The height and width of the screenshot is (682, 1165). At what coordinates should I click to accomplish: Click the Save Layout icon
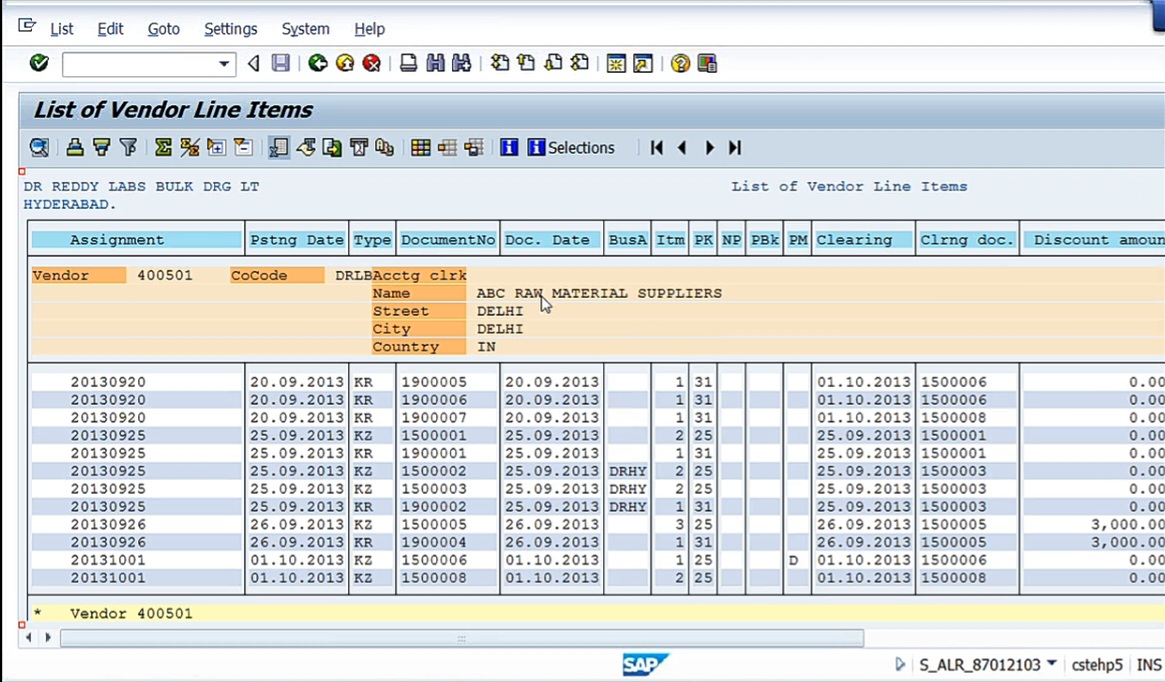coord(473,147)
